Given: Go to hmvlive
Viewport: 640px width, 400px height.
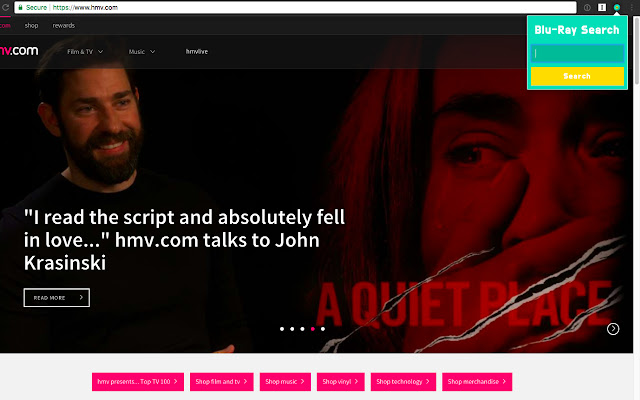Looking at the screenshot, I should pos(197,51).
